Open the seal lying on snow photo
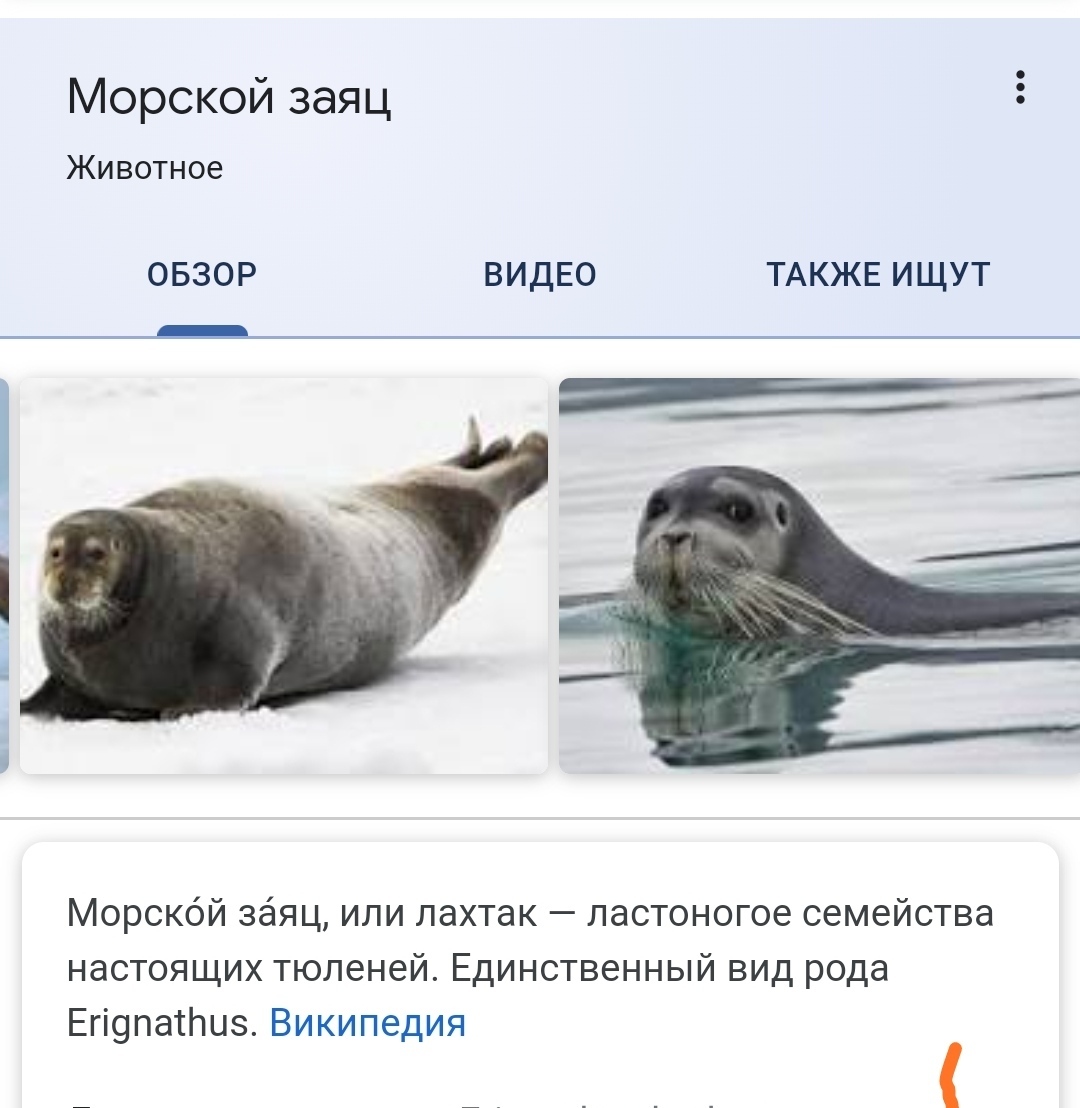This screenshot has width=1080, height=1108. pos(283,576)
